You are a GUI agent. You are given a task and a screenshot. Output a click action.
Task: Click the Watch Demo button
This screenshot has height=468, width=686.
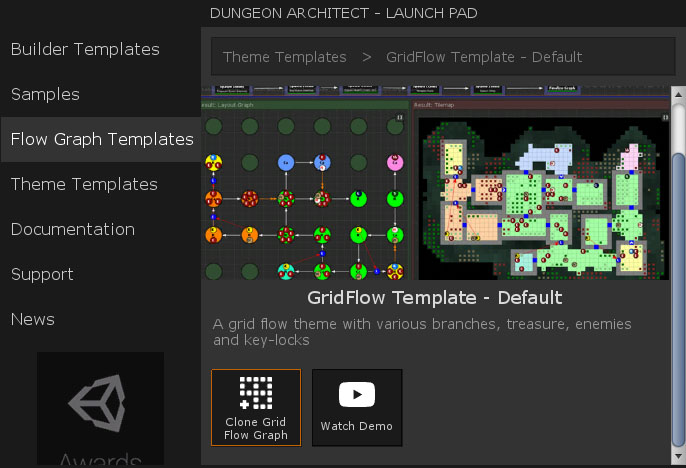357,408
